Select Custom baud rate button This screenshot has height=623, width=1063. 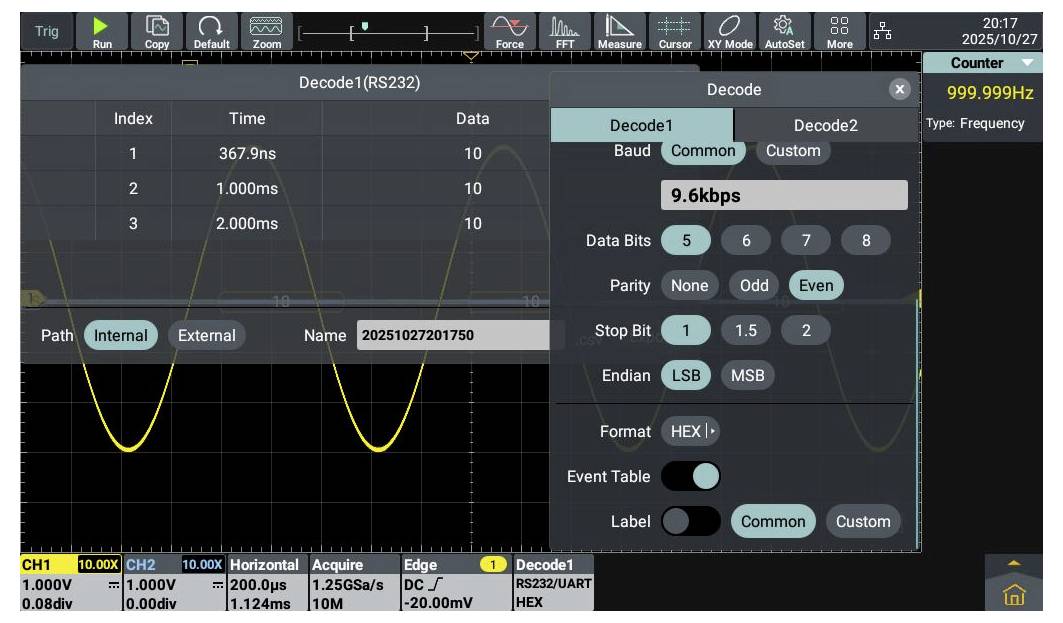[x=793, y=151]
